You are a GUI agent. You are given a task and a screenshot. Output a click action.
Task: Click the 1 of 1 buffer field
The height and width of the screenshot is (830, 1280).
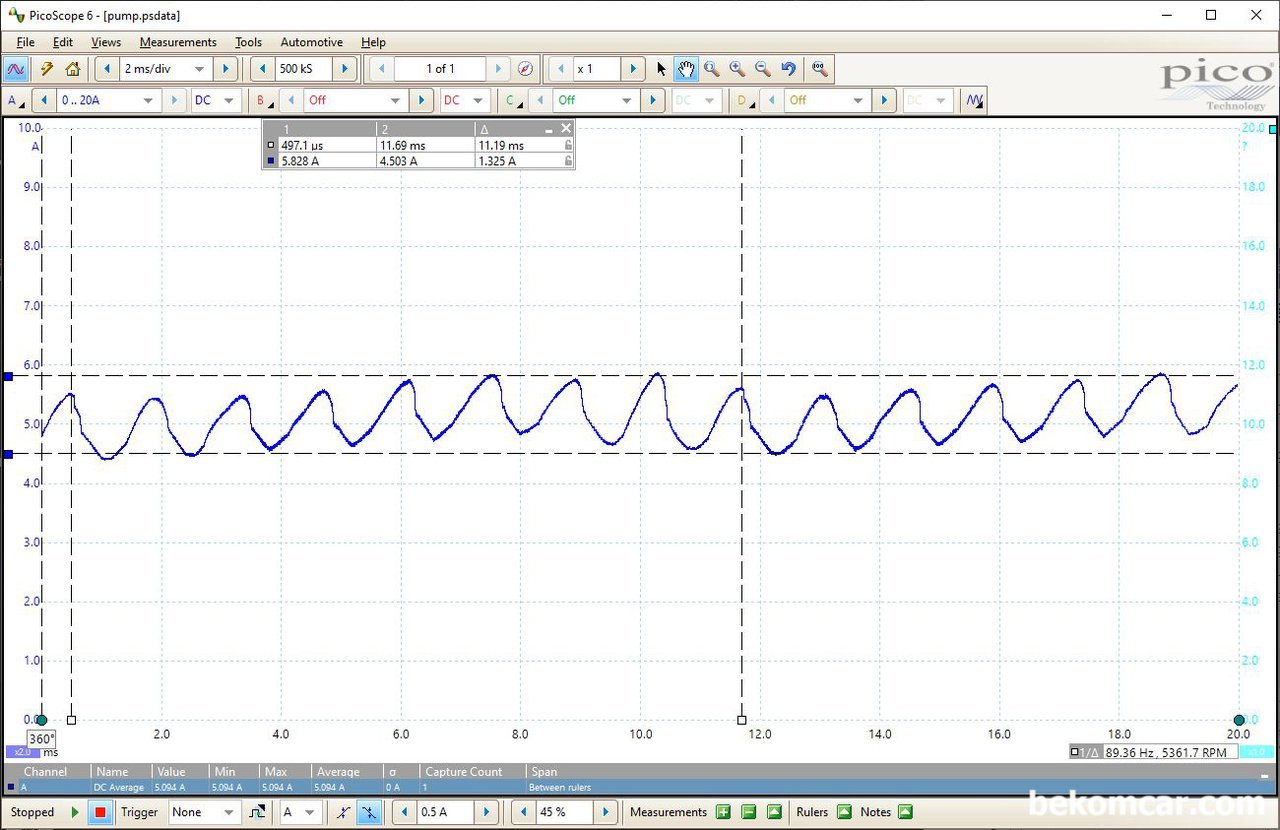pos(440,69)
